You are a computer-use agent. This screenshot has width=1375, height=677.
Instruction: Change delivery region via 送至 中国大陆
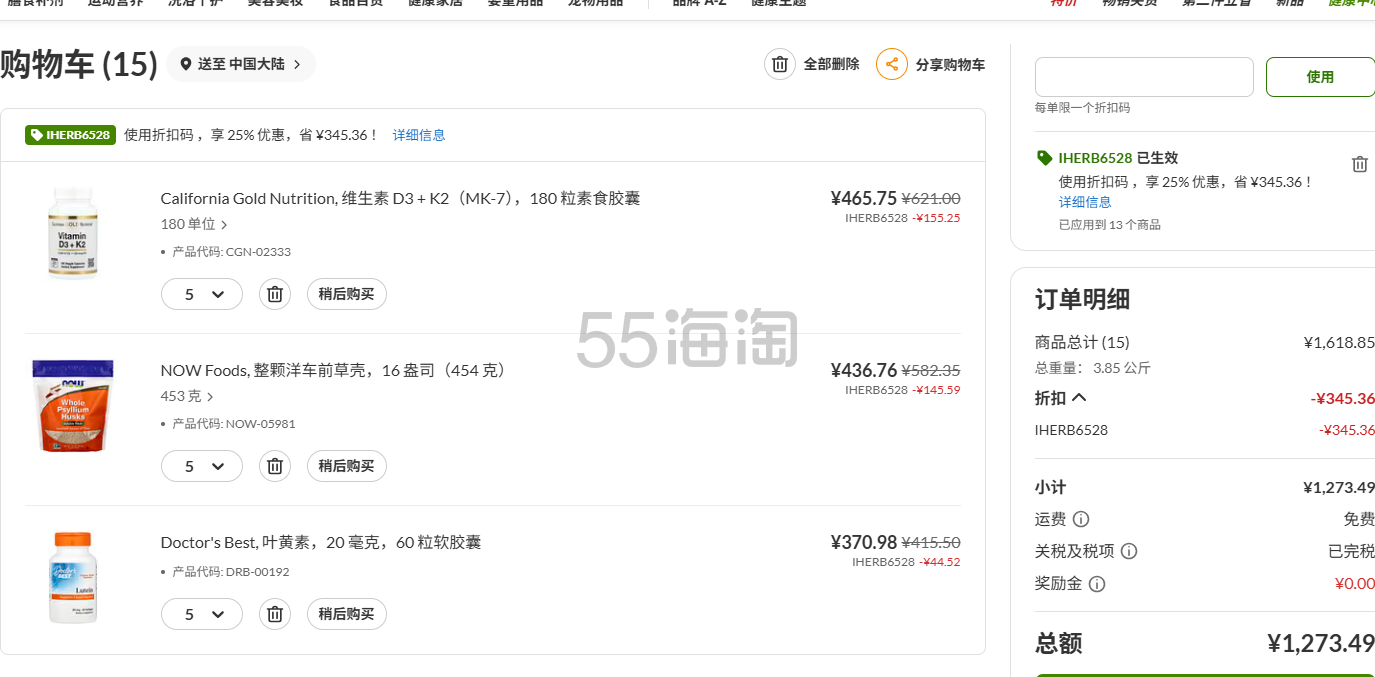pos(241,64)
